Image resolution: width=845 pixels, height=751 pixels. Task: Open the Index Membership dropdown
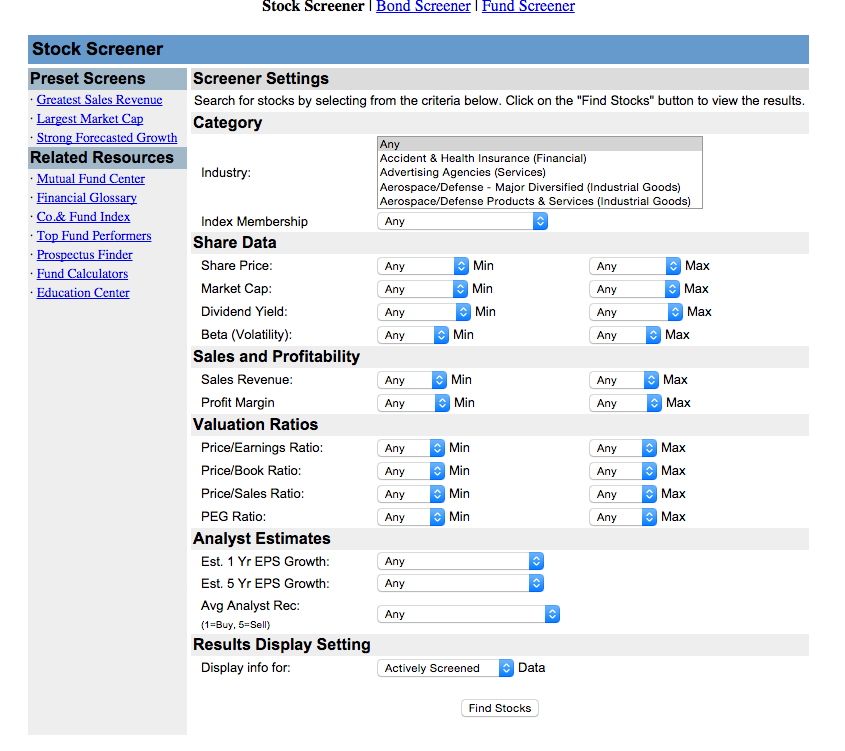coord(462,221)
